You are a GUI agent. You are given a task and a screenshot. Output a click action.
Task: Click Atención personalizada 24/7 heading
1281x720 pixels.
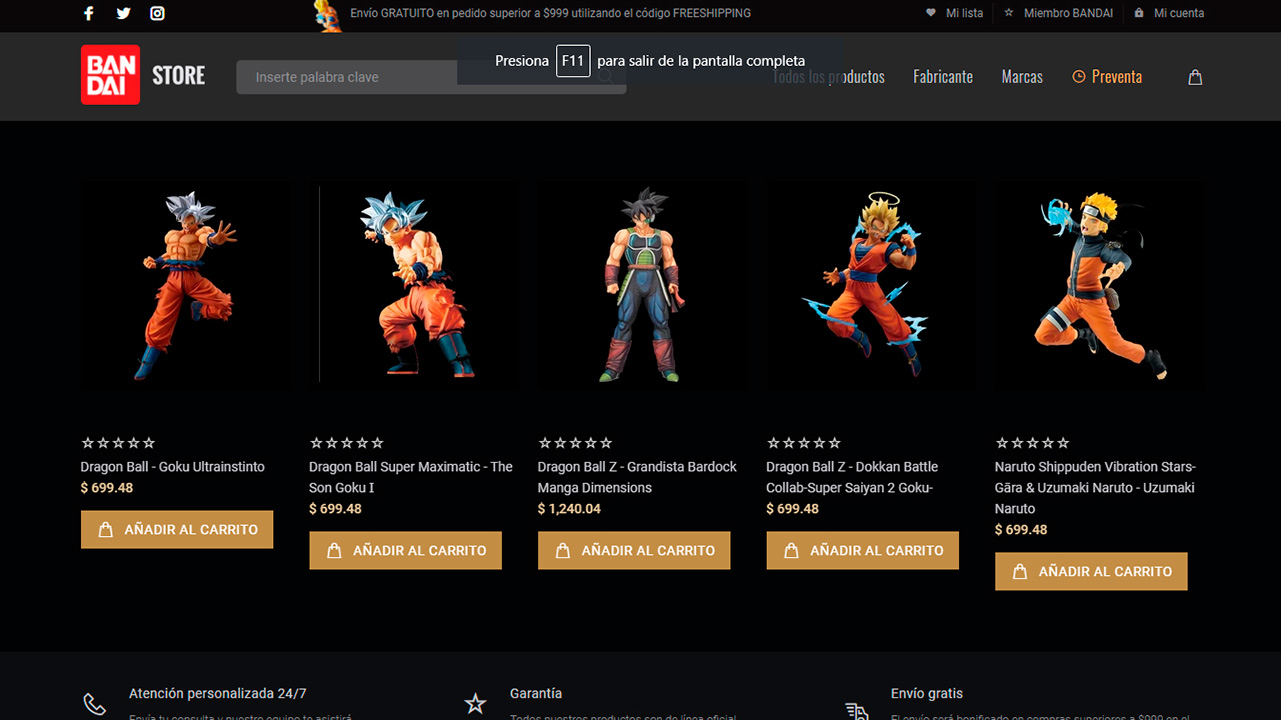point(218,693)
